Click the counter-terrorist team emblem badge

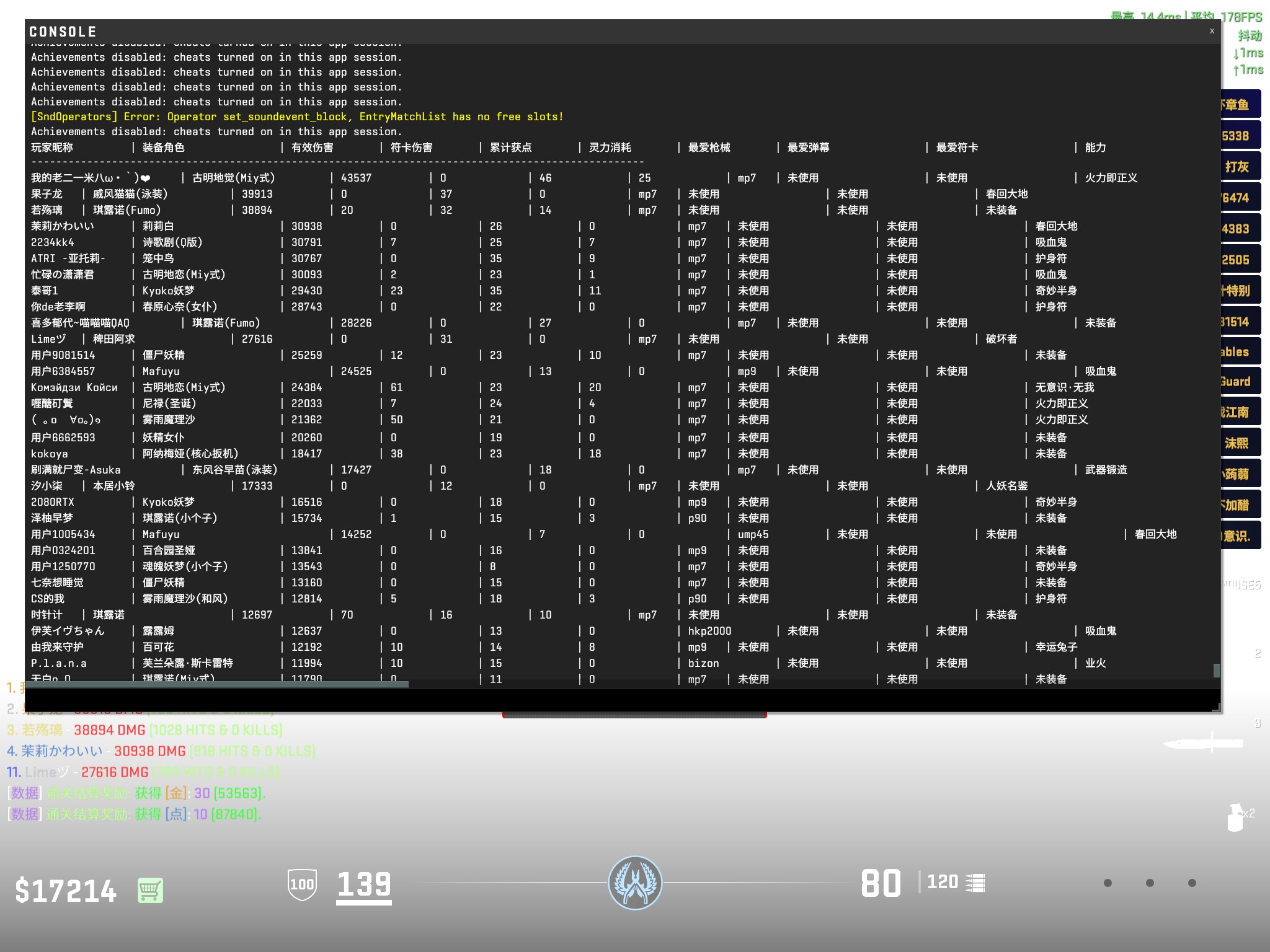point(634,883)
